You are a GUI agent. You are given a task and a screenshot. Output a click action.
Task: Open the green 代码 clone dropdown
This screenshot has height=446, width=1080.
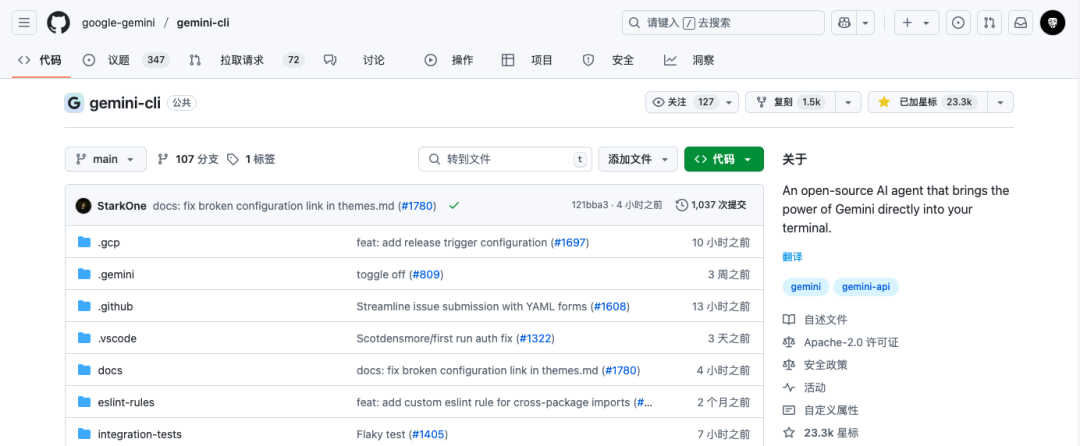coord(723,159)
